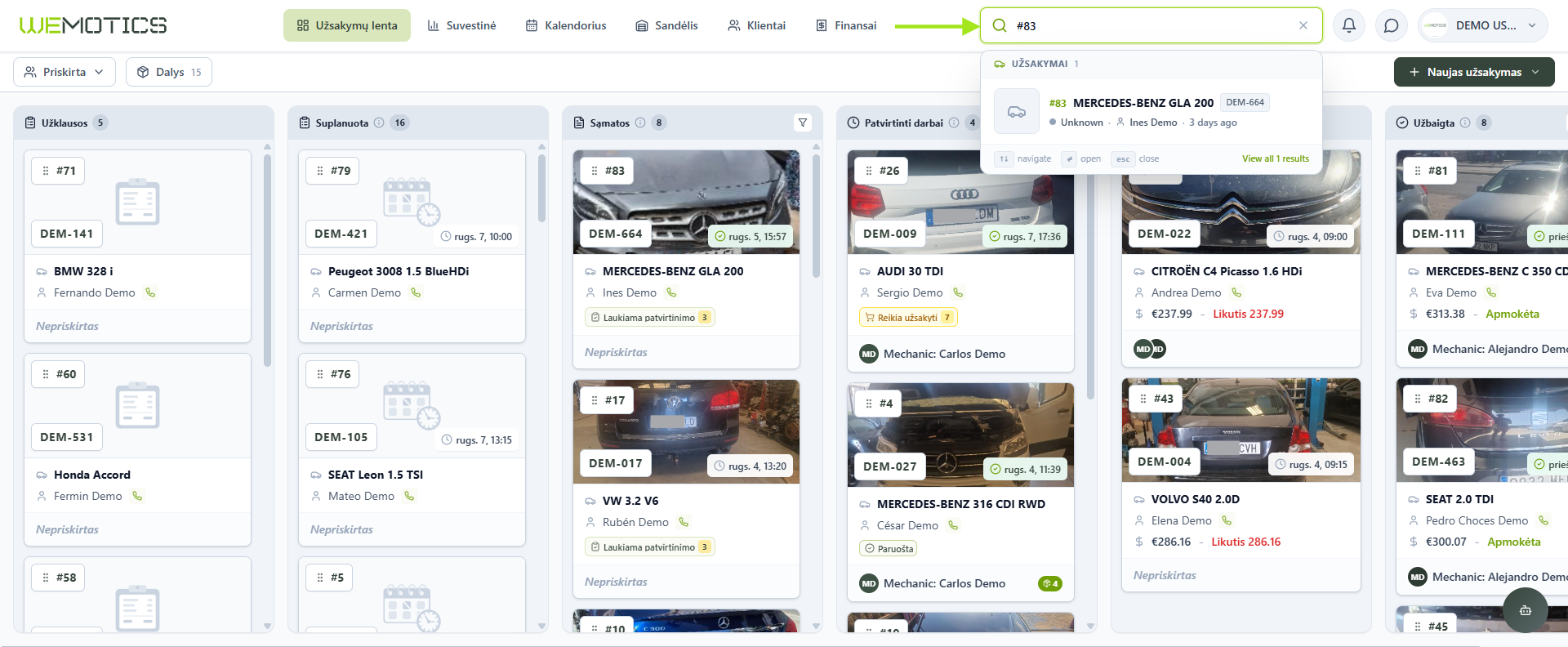Click the Laukiama patvirtinimo badge on VW 3.2 V6 card
1568x647 pixels.
coord(650,547)
